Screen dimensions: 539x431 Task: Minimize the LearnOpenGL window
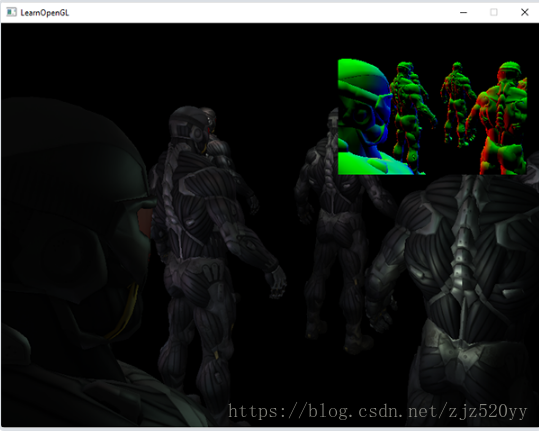coord(463,12)
